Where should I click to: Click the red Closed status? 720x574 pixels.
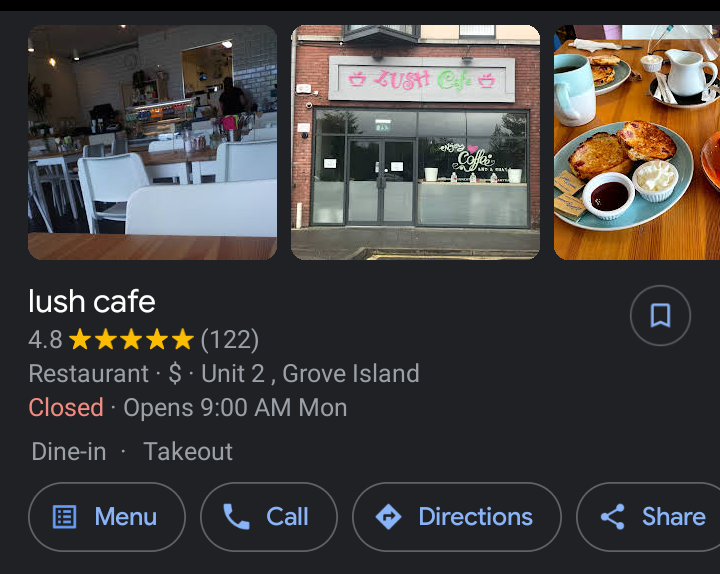pos(66,408)
